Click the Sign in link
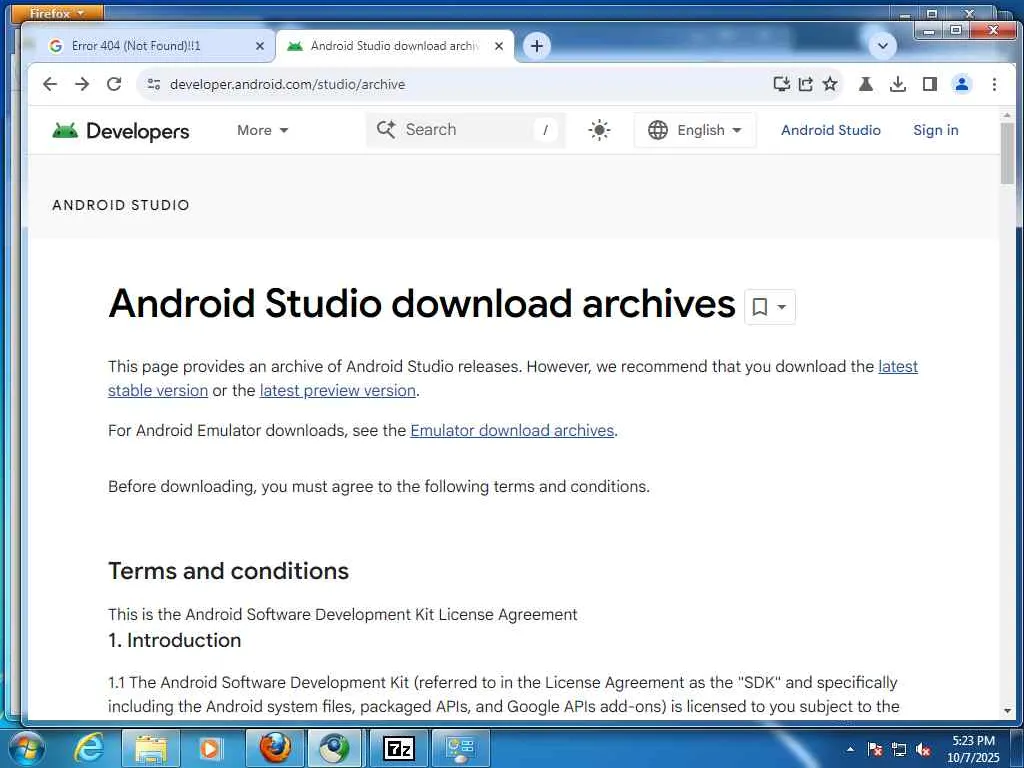The height and width of the screenshot is (768, 1024). coord(936,130)
